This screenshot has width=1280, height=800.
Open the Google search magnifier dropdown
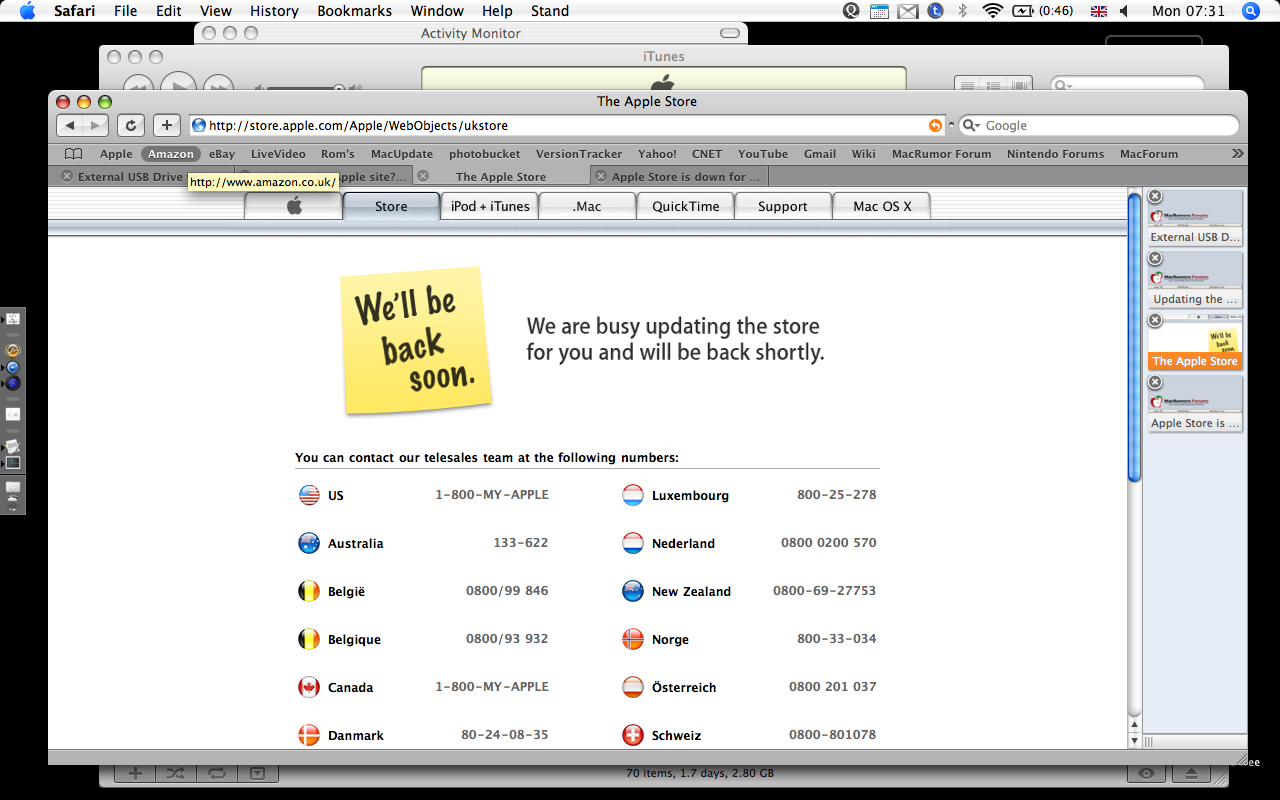pyautogui.click(x=971, y=125)
